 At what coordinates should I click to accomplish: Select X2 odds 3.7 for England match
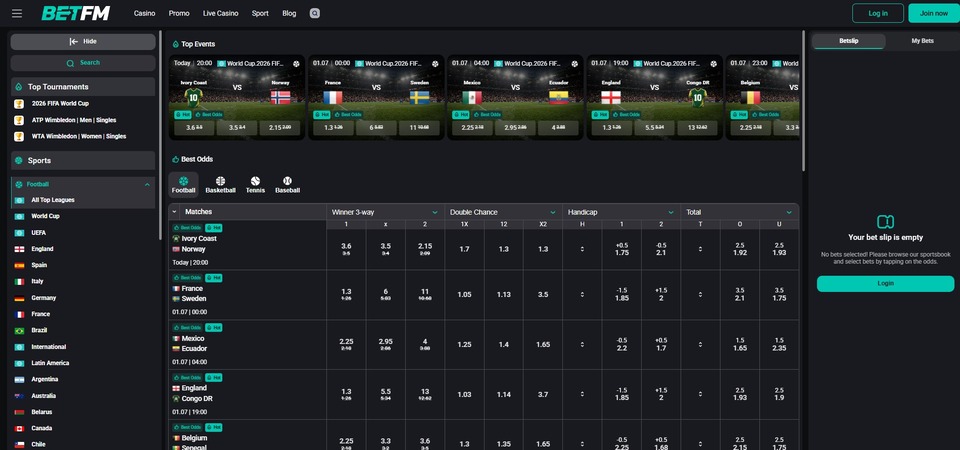[x=542, y=394]
